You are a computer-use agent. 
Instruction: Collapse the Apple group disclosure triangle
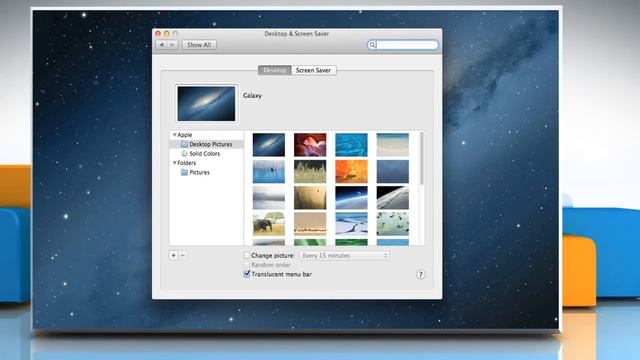tap(174, 135)
